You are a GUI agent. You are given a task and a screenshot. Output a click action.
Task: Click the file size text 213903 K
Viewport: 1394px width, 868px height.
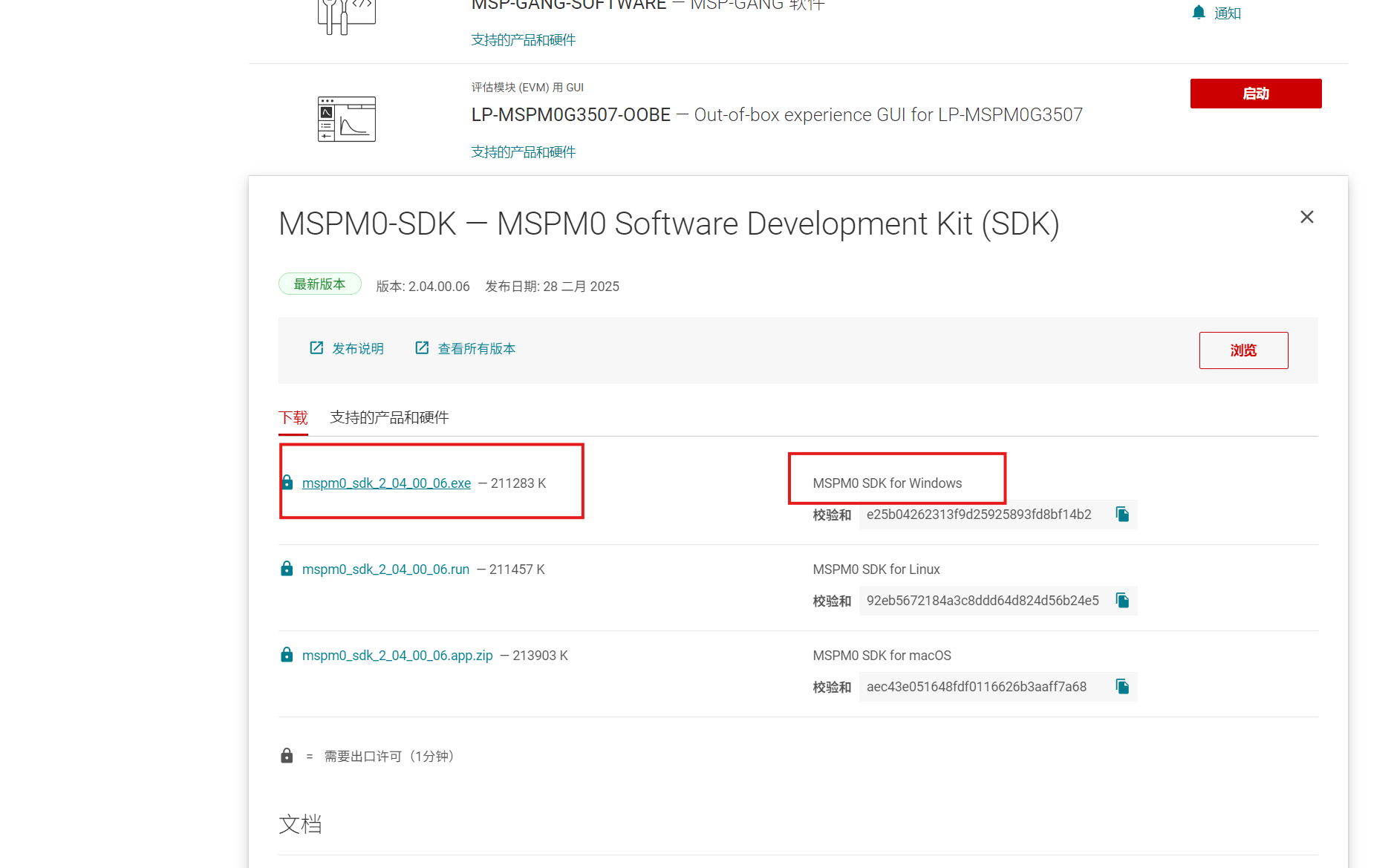[x=541, y=656]
